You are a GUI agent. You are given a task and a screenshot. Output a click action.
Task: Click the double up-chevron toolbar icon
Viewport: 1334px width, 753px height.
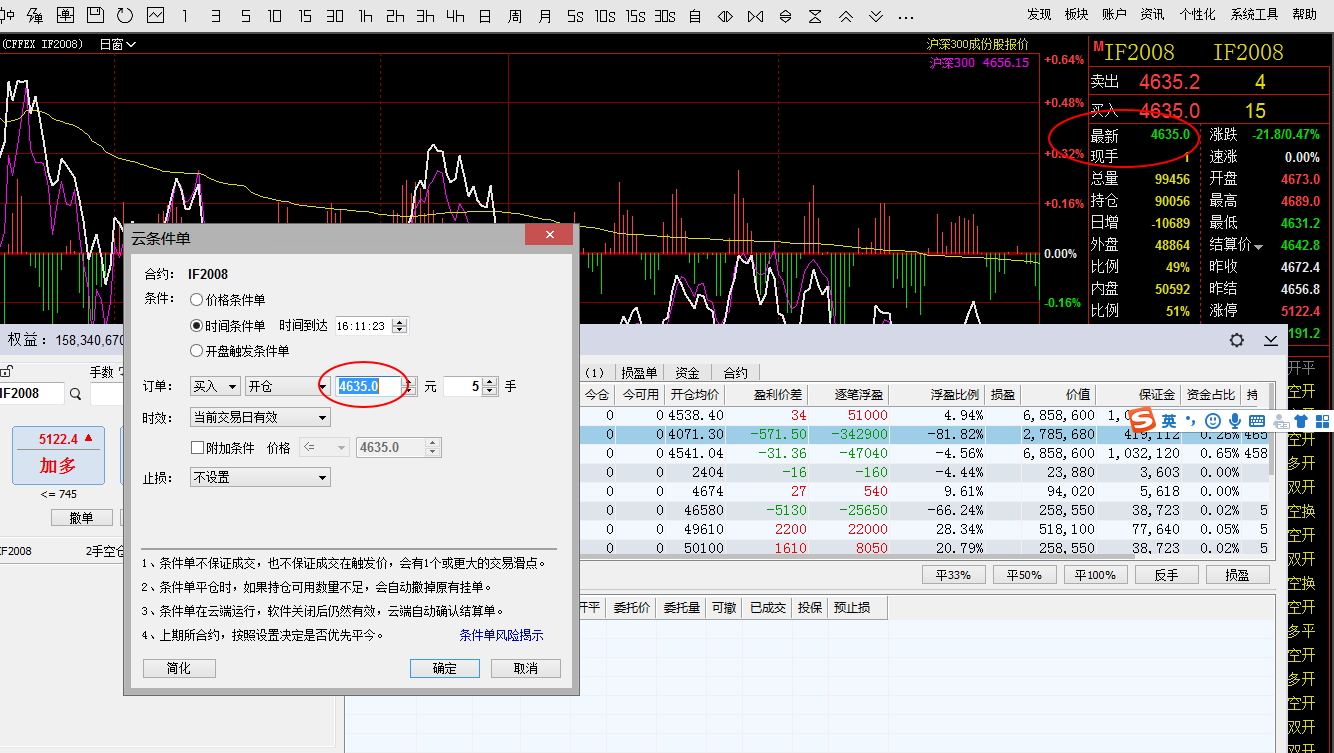coord(846,16)
